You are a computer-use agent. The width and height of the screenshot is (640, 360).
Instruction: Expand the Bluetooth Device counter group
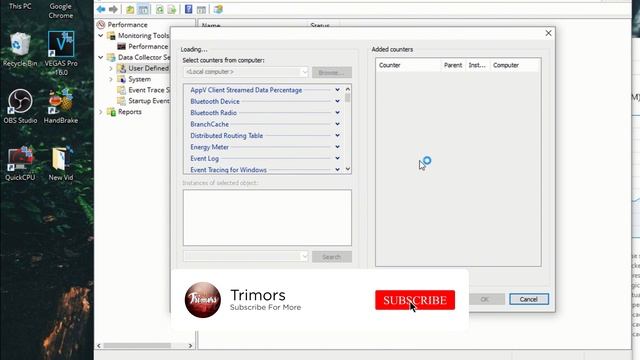click(337, 101)
